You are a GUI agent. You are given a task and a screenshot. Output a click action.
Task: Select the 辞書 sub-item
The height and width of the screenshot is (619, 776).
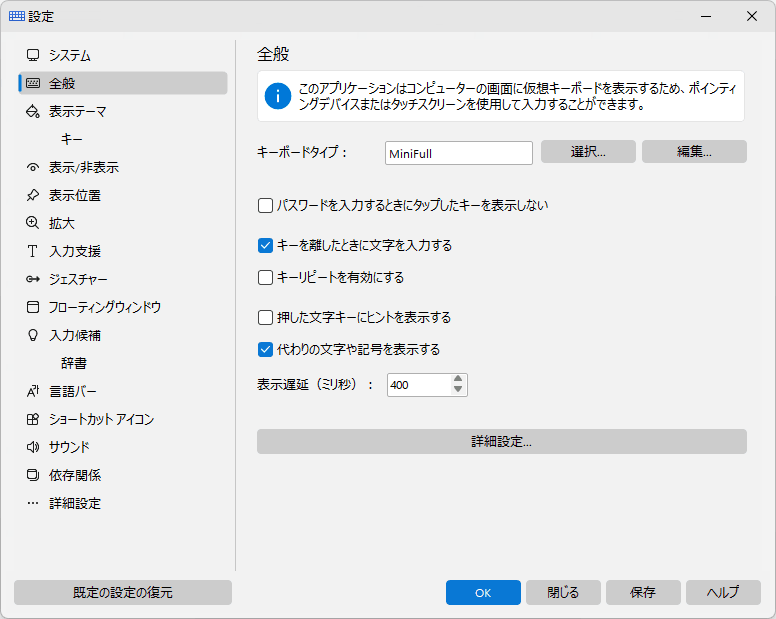pos(123,363)
